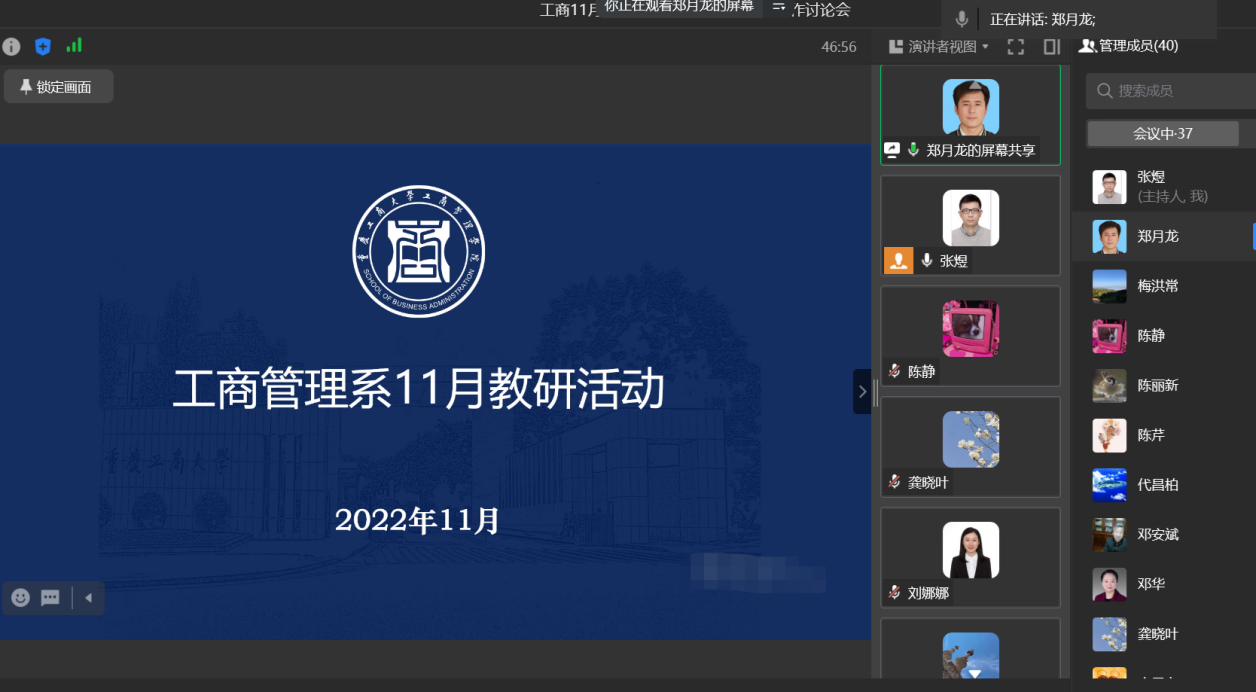This screenshot has height=692, width=1256.
Task: Collapse the emoji toolbar with left triangle
Action: [x=88, y=598]
